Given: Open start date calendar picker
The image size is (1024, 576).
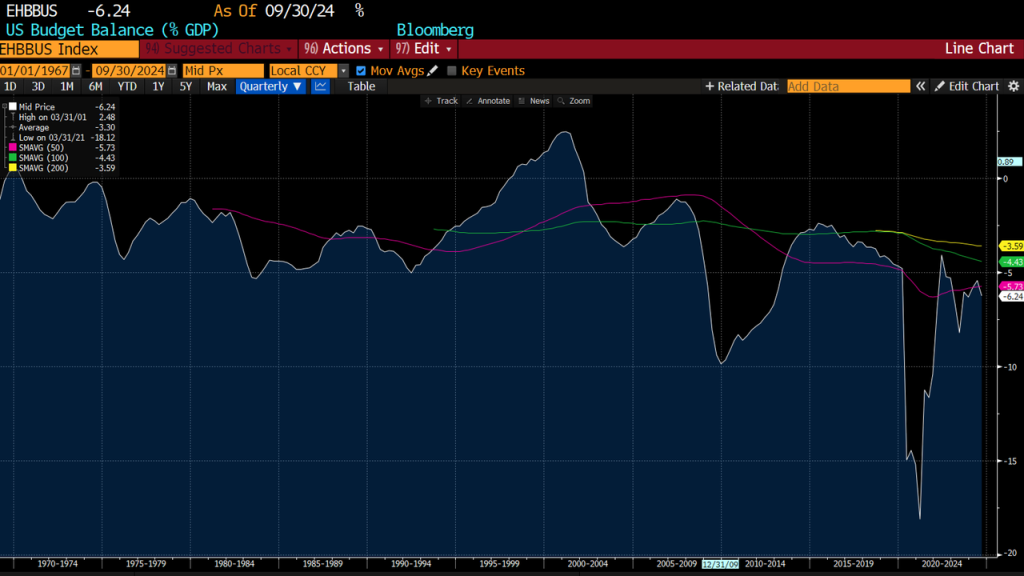Looking at the screenshot, I should tap(76, 71).
